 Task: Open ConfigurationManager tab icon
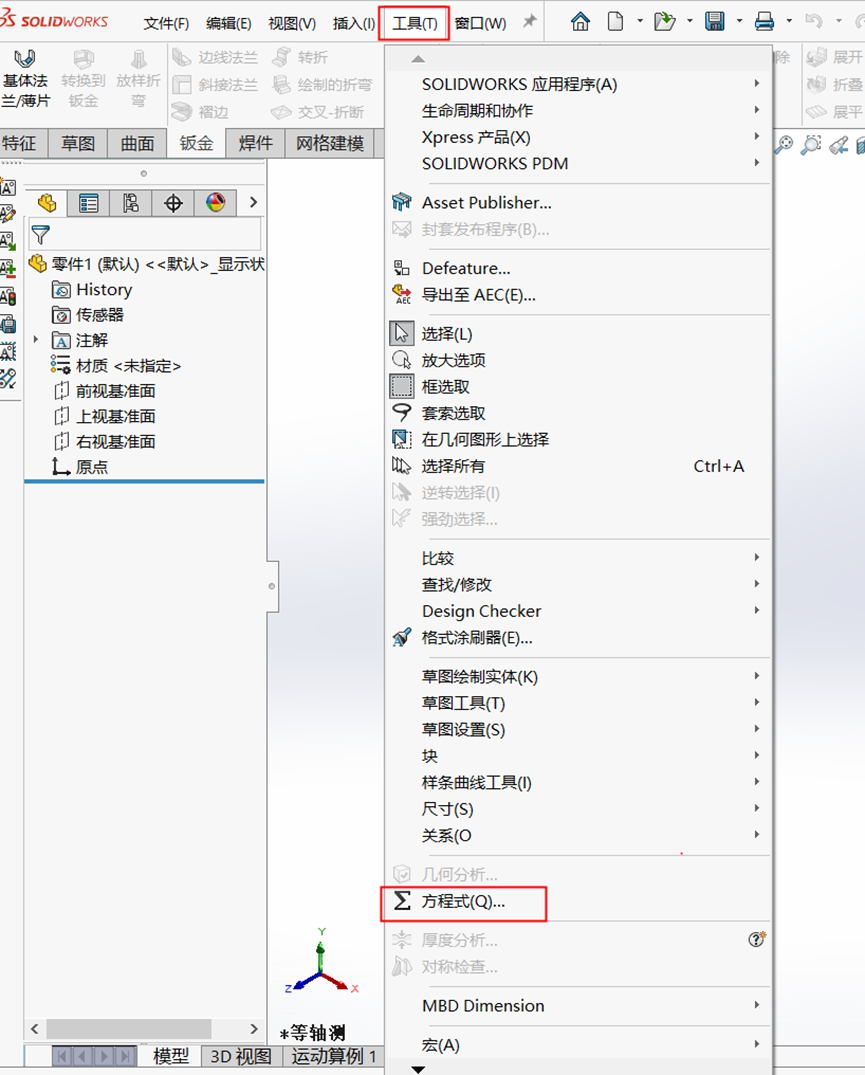click(131, 203)
